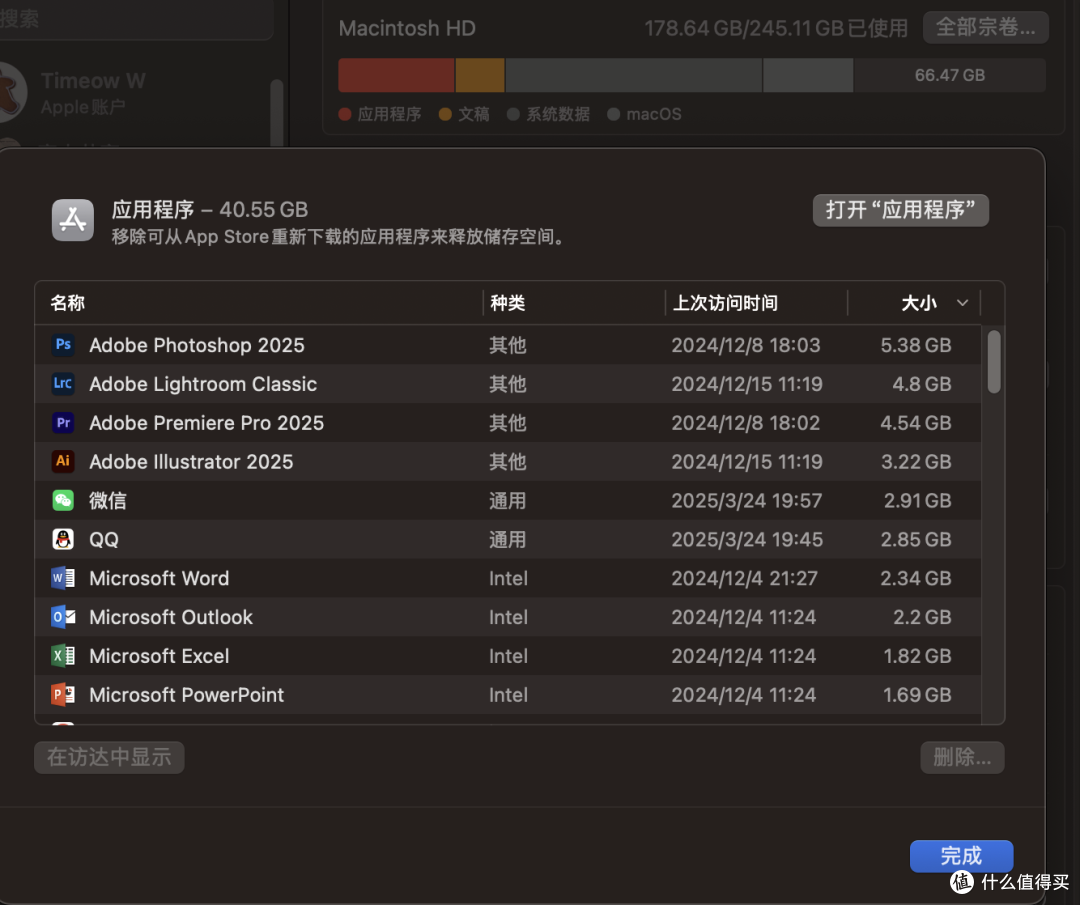
Task: Click the 1.82 GB size value
Action: pyautogui.click(x=917, y=656)
